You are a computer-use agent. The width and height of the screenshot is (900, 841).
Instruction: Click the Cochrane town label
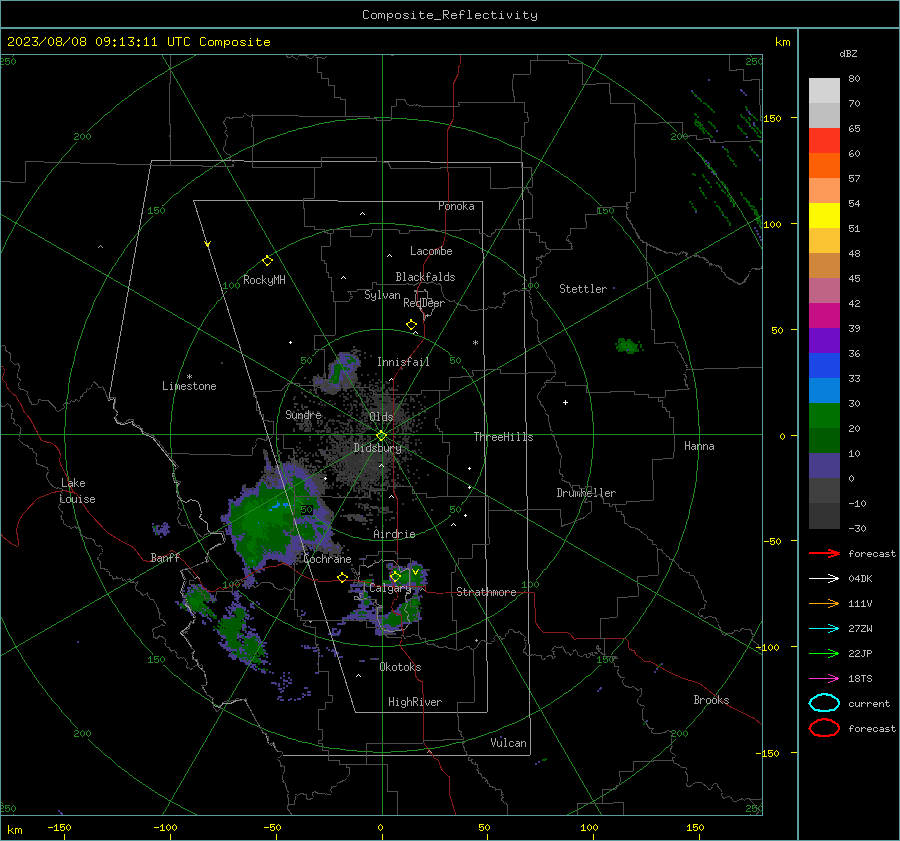click(327, 559)
